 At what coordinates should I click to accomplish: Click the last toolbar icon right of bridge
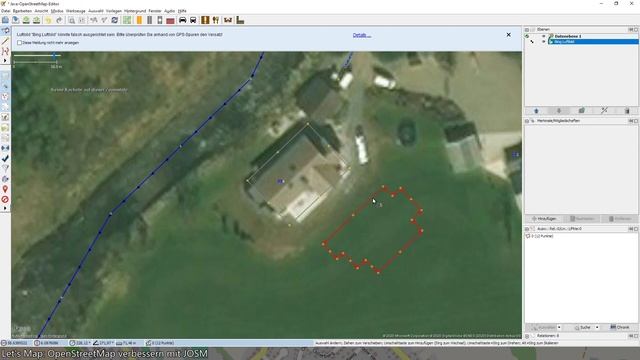pos(240,20)
